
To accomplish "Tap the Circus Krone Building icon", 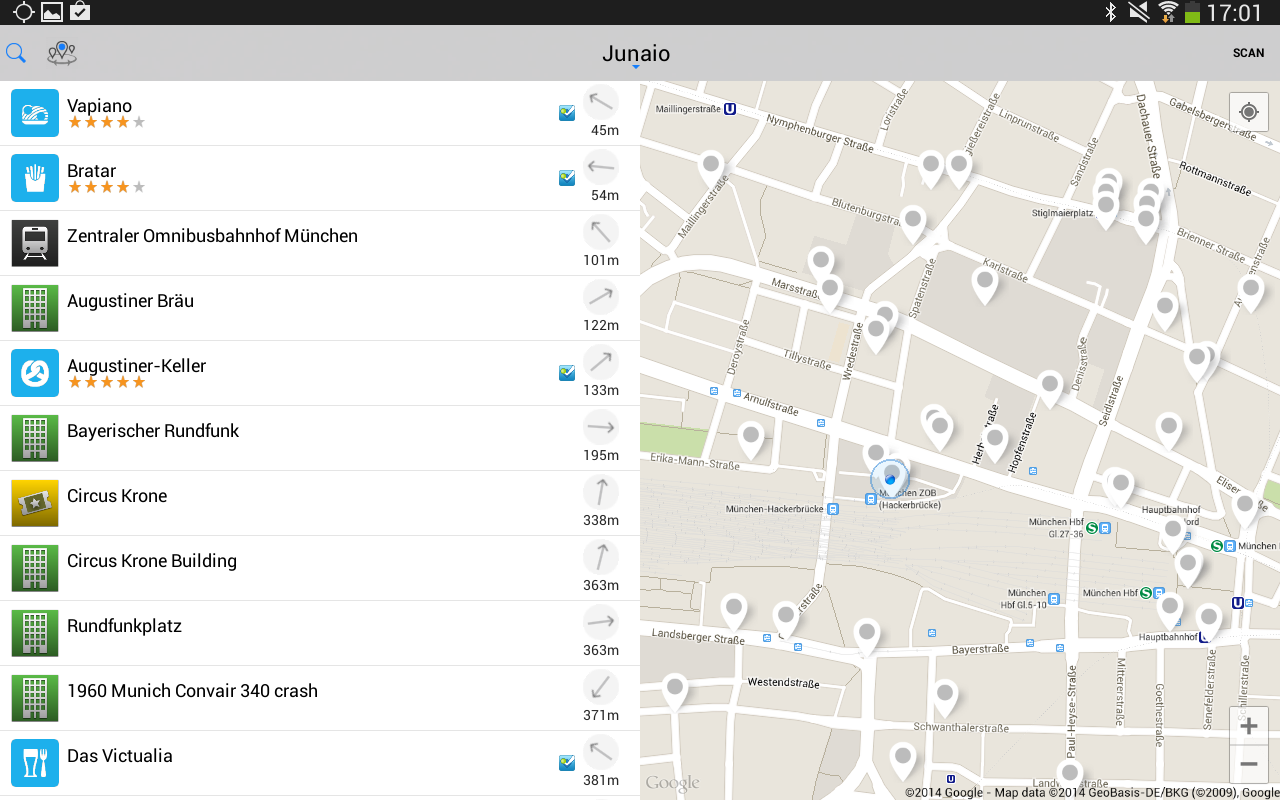I will point(35,568).
